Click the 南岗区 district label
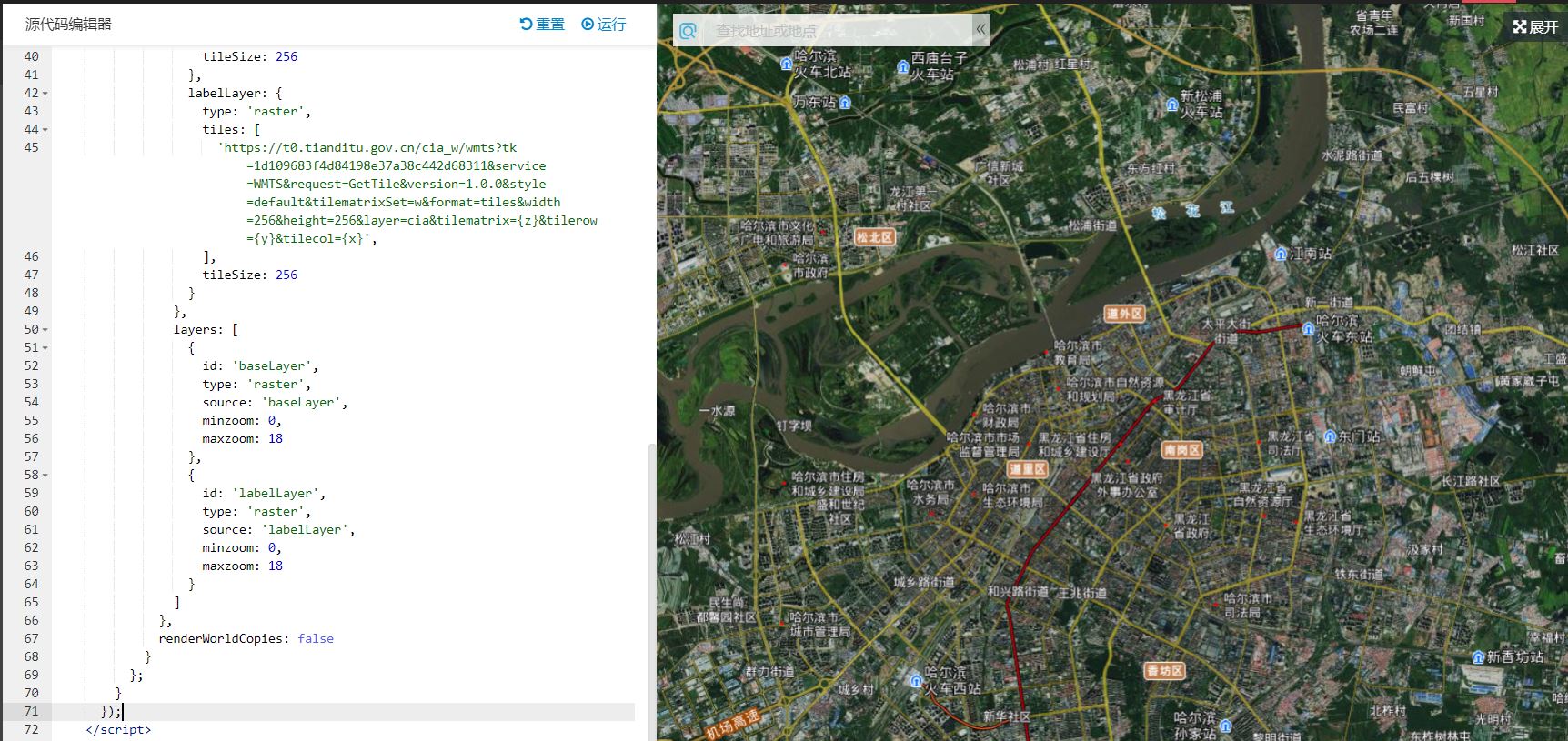 (x=1182, y=449)
